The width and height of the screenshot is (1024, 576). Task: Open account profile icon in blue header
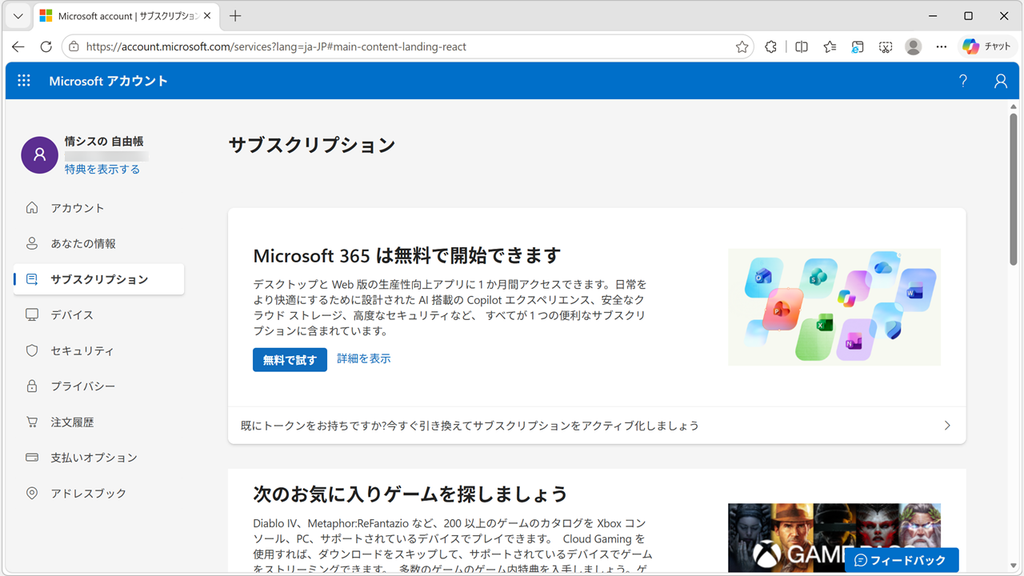coord(1000,80)
